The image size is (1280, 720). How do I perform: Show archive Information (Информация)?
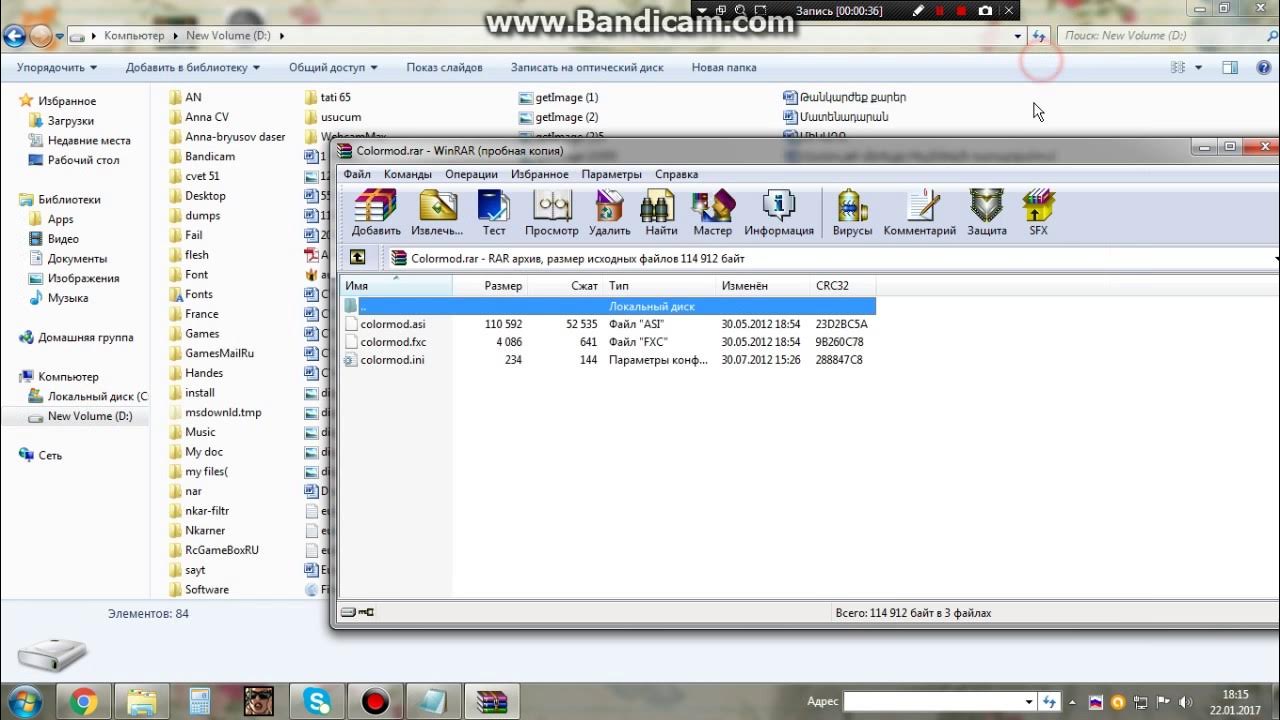[779, 213]
